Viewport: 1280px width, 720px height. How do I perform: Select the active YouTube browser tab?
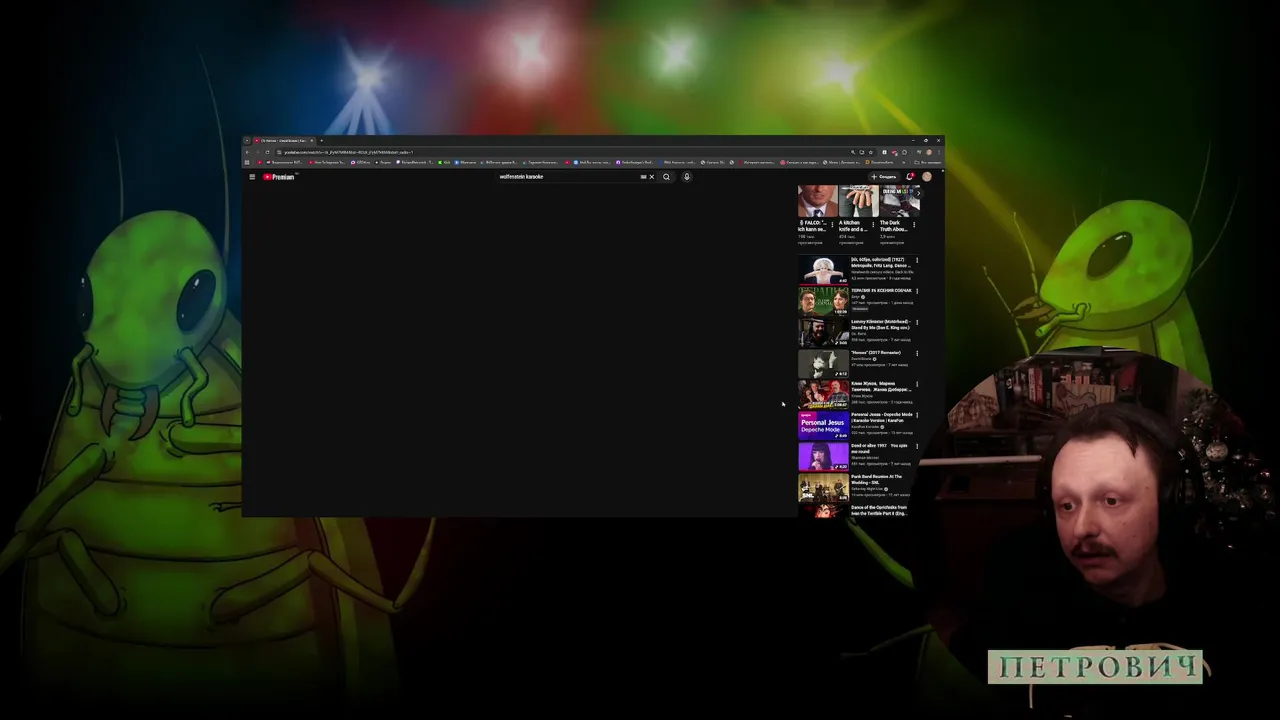pyautogui.click(x=284, y=140)
